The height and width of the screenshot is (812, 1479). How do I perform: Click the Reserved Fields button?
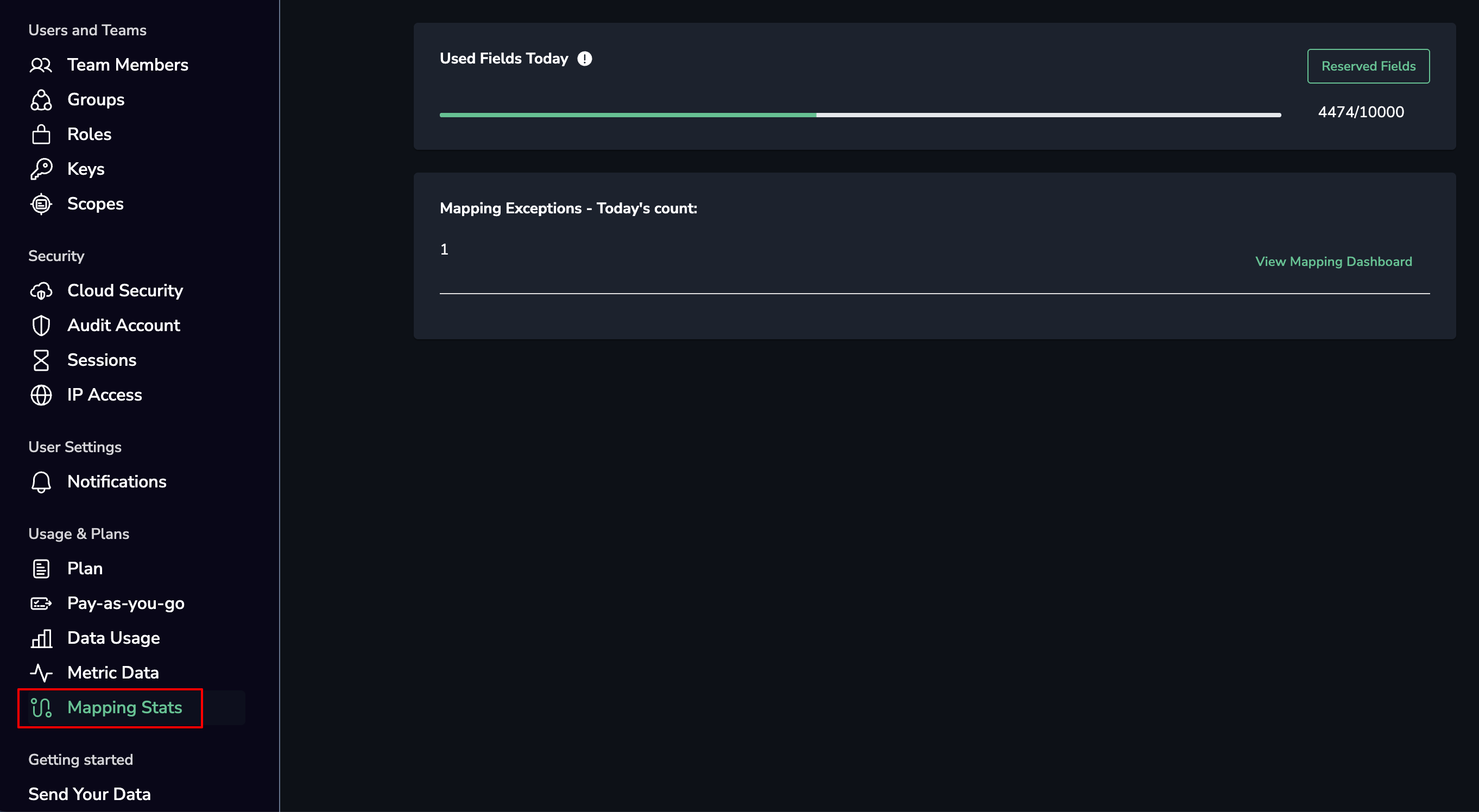pos(1368,66)
